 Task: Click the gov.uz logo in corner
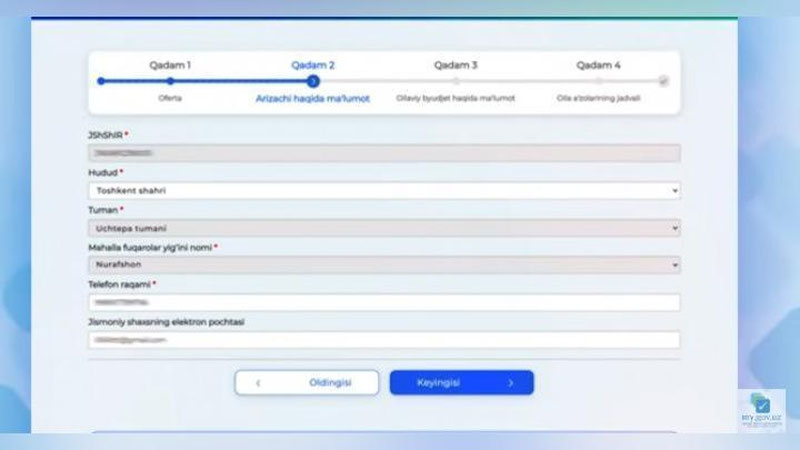coord(757,410)
